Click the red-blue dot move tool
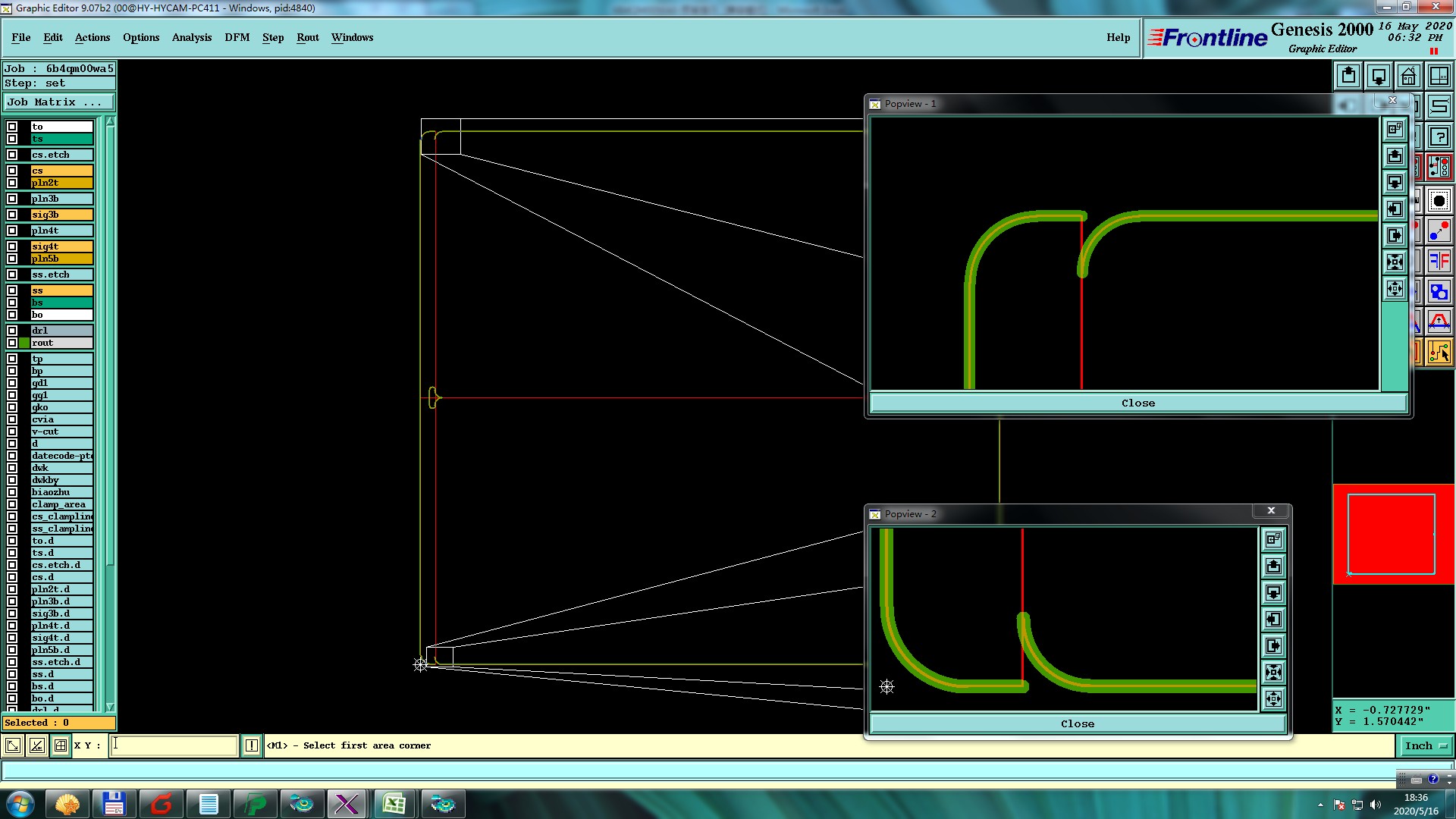 (x=1439, y=231)
